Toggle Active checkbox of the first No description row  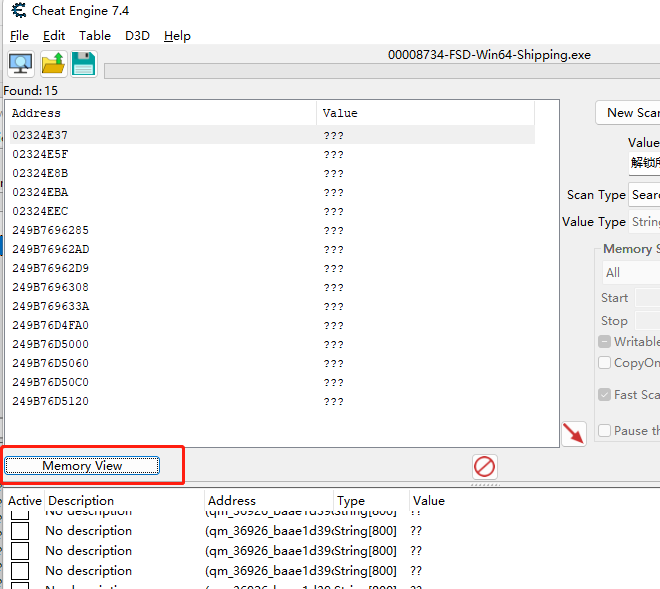(x=20, y=531)
